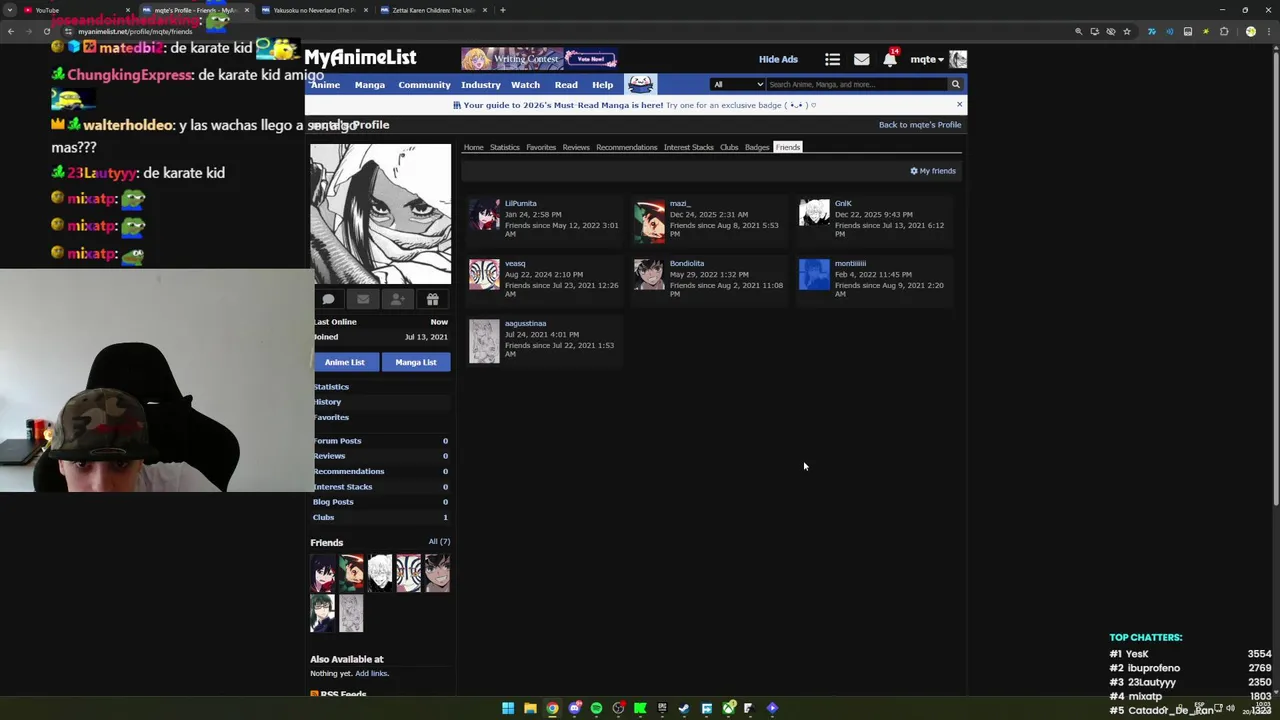Switch to Zettai Karen Children browser tab
The width and height of the screenshot is (1280, 720).
[432, 10]
